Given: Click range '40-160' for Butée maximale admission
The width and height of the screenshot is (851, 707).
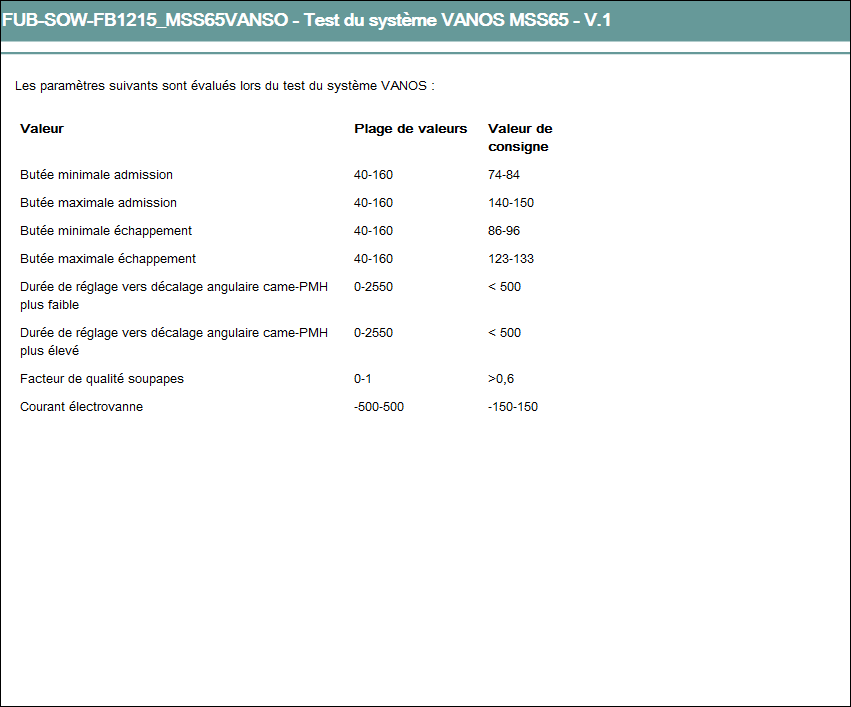Looking at the screenshot, I should click(373, 202).
